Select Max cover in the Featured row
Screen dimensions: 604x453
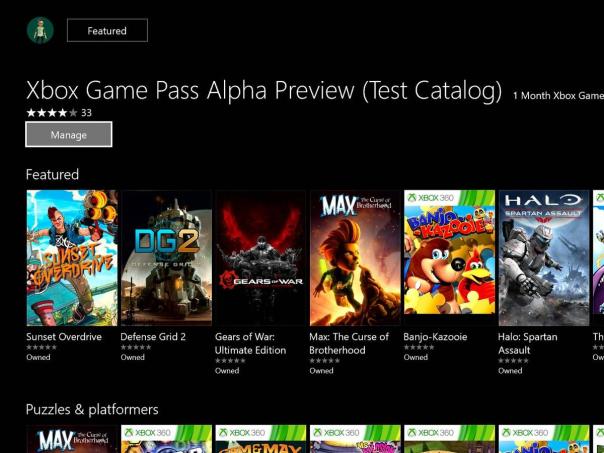[x=355, y=258]
